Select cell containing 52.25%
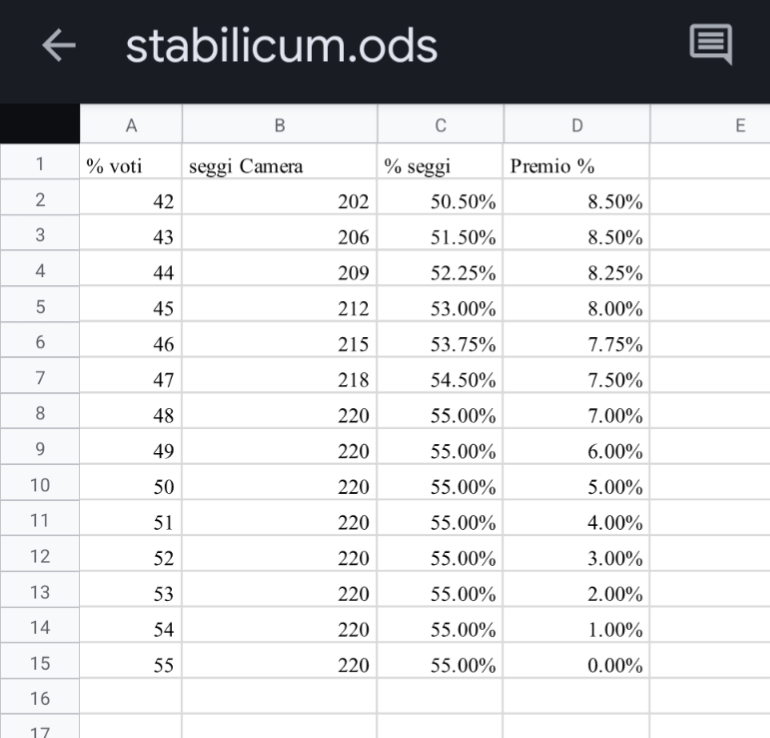 pyautogui.click(x=440, y=269)
